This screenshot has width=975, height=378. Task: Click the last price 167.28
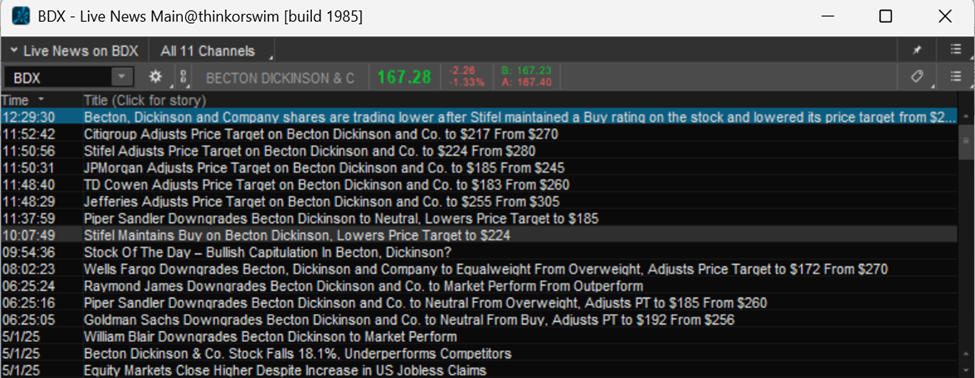tap(404, 77)
